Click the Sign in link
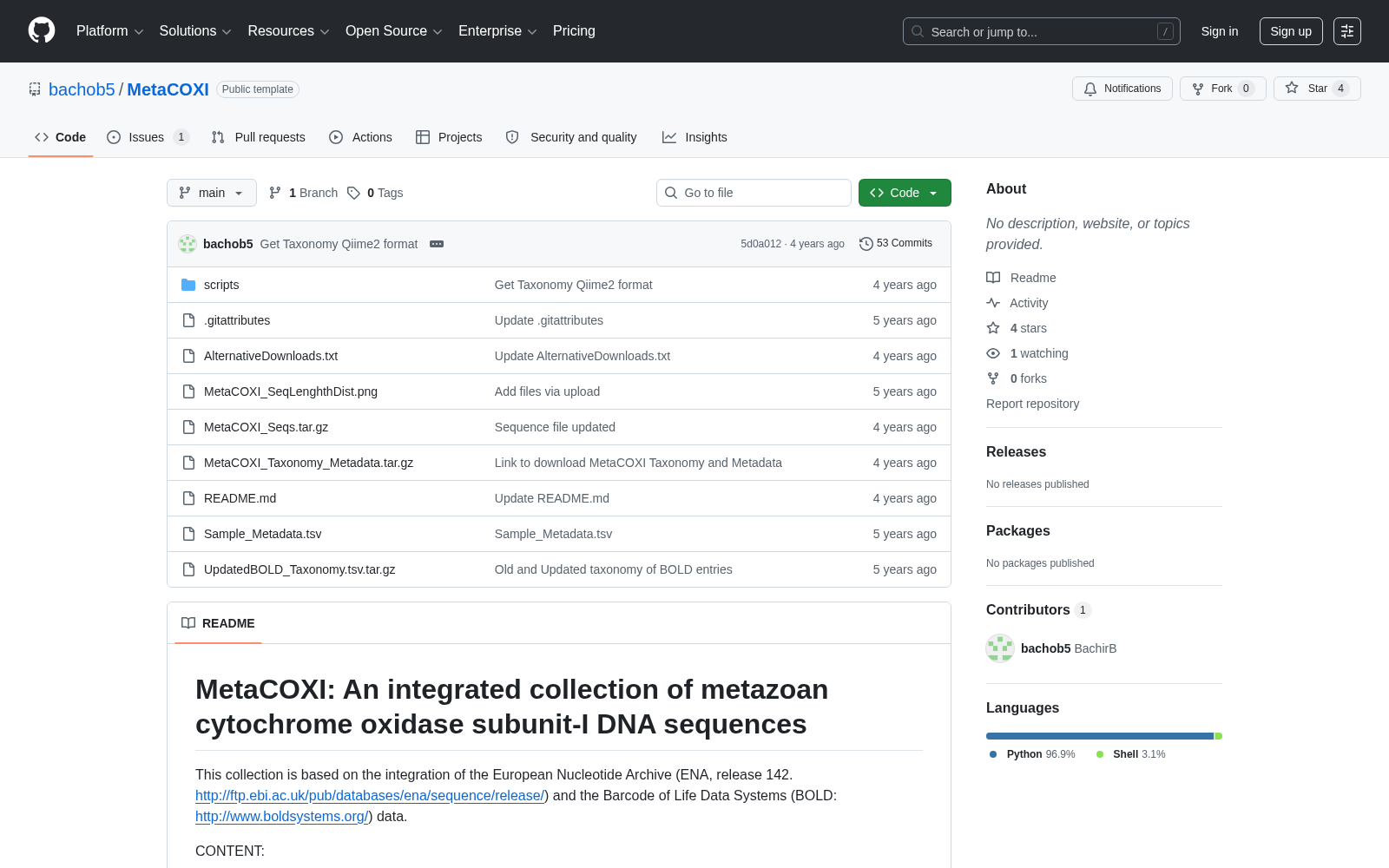This screenshot has width=1389, height=868. tap(1220, 31)
